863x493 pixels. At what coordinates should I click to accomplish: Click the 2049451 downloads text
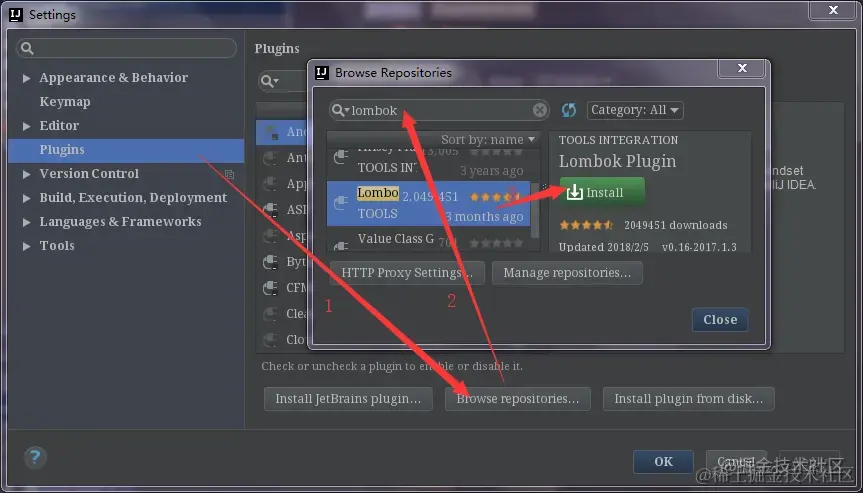click(x=675, y=225)
